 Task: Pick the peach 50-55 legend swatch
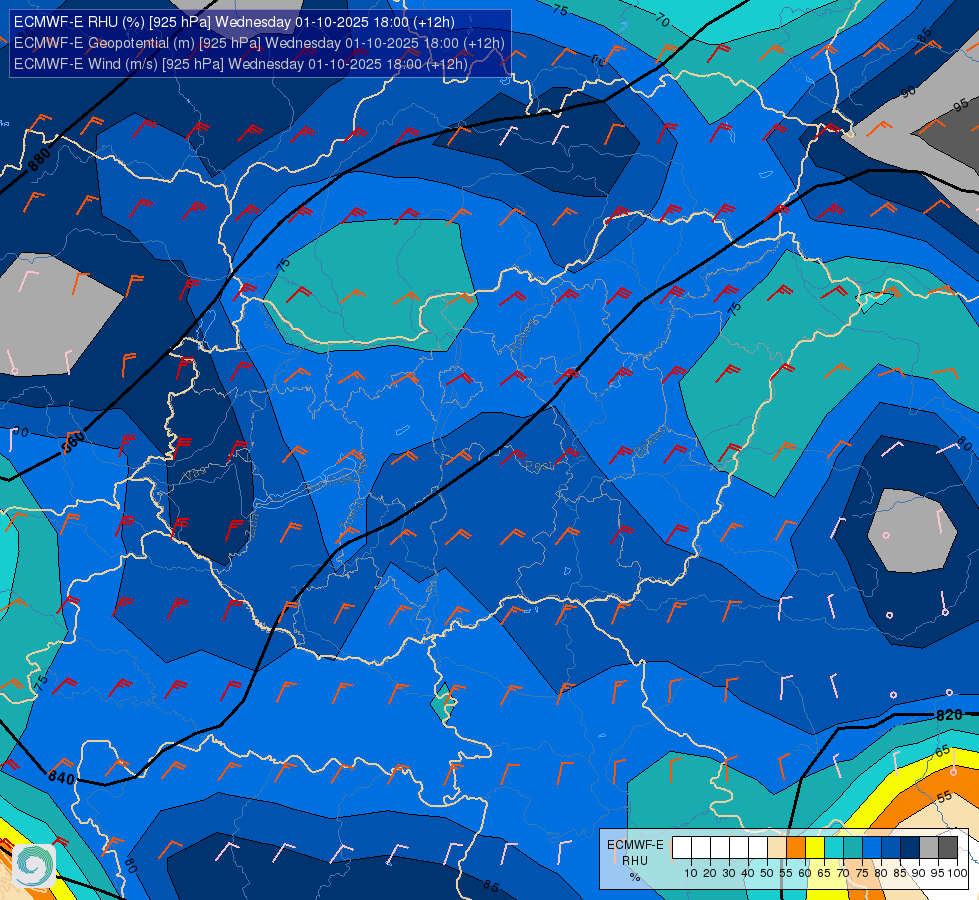pos(777,847)
